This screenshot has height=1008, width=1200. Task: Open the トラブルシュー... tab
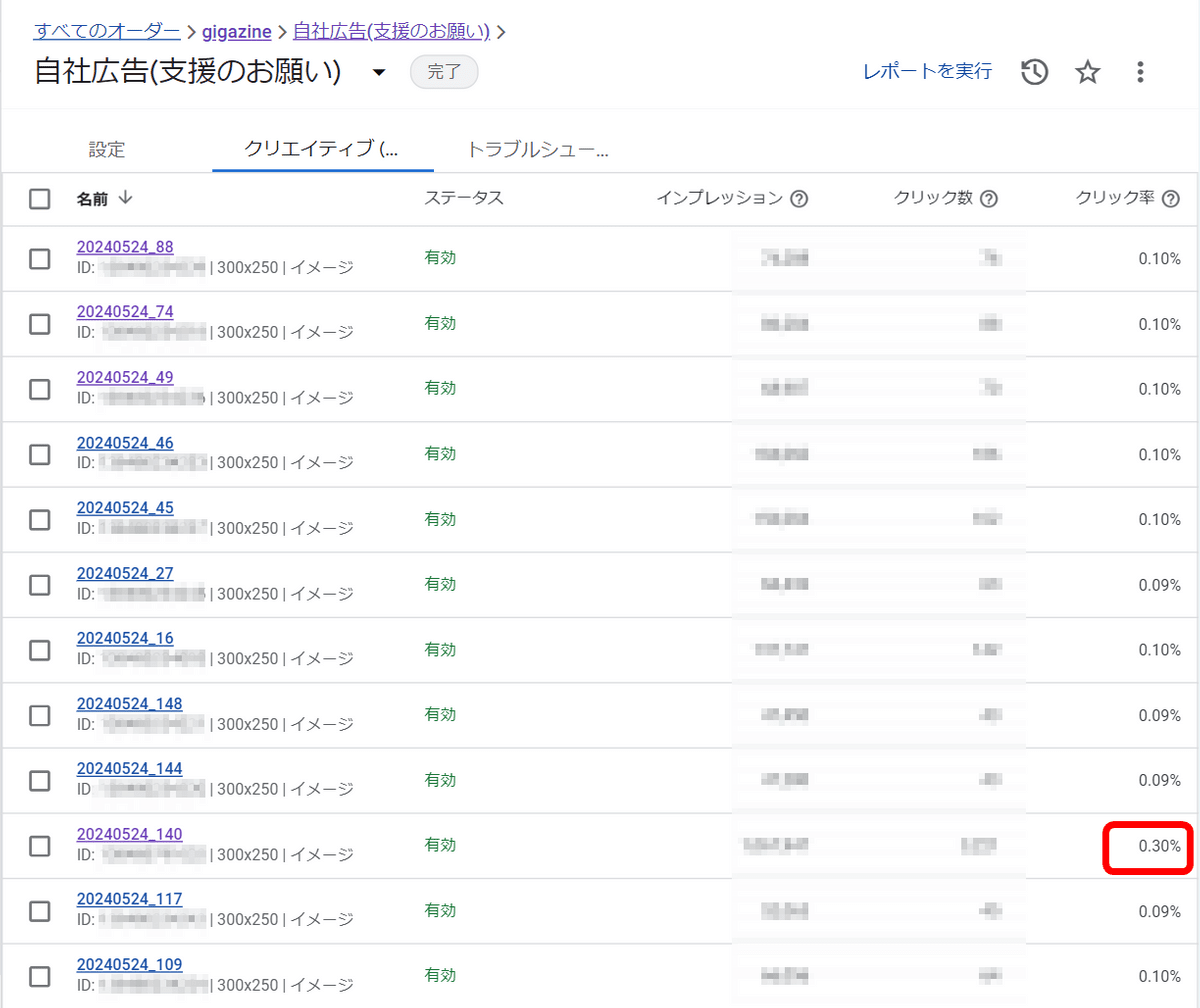pyautogui.click(x=538, y=150)
